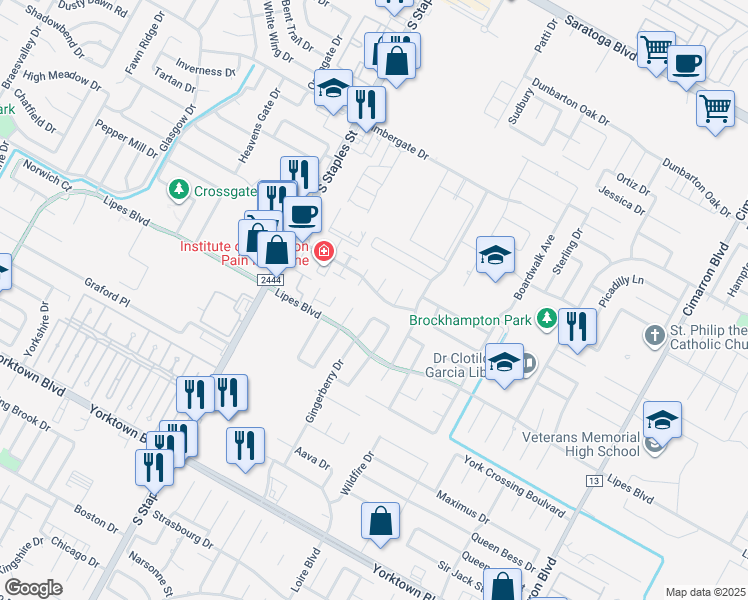Select the restaurant marker beside Brockhampton Park
The image size is (748, 600).
[x=578, y=328]
